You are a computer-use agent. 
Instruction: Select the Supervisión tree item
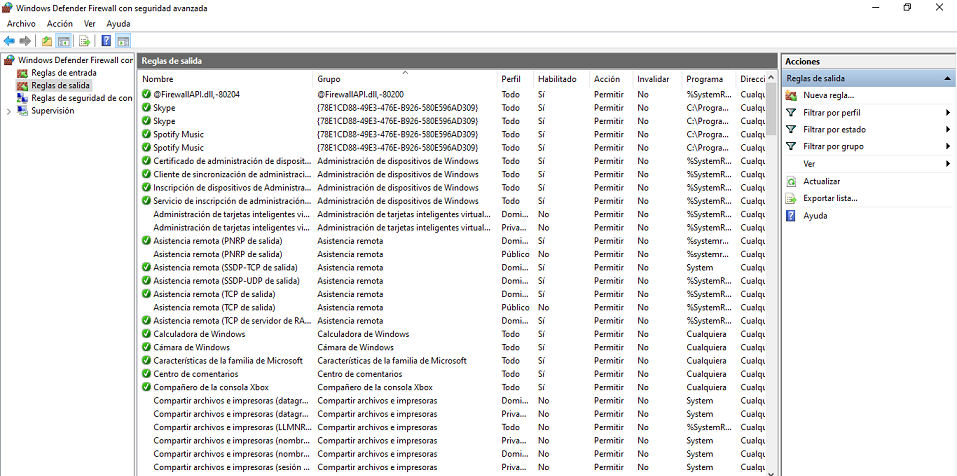click(52, 111)
